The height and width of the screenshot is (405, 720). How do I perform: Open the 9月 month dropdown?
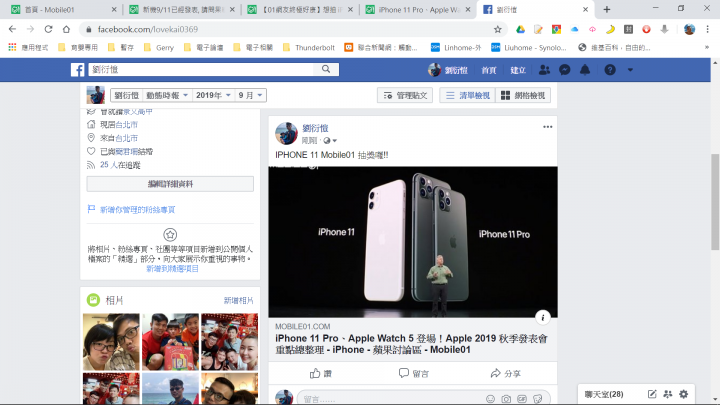click(x=250, y=95)
